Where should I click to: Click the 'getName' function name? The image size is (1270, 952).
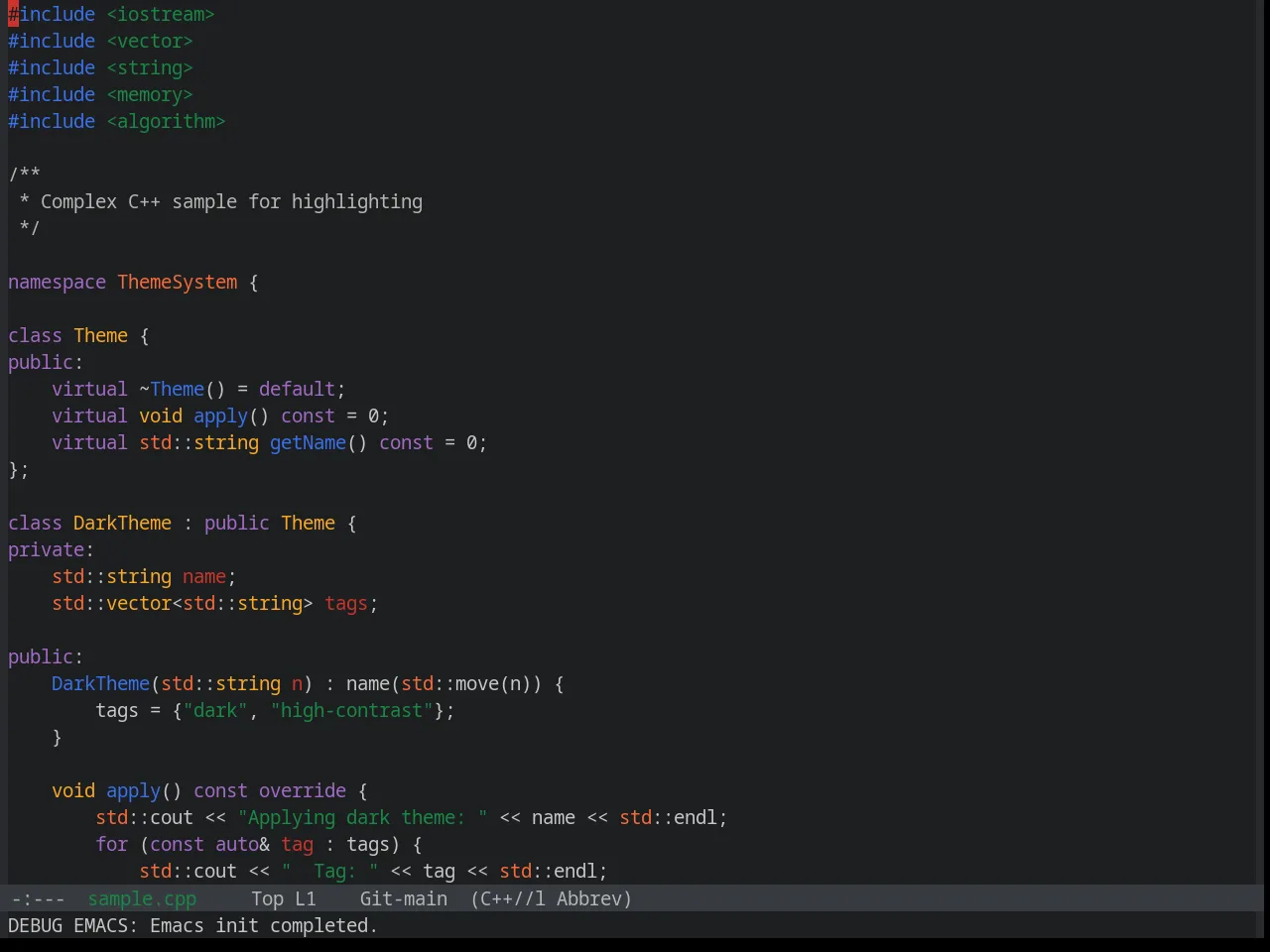(x=308, y=442)
